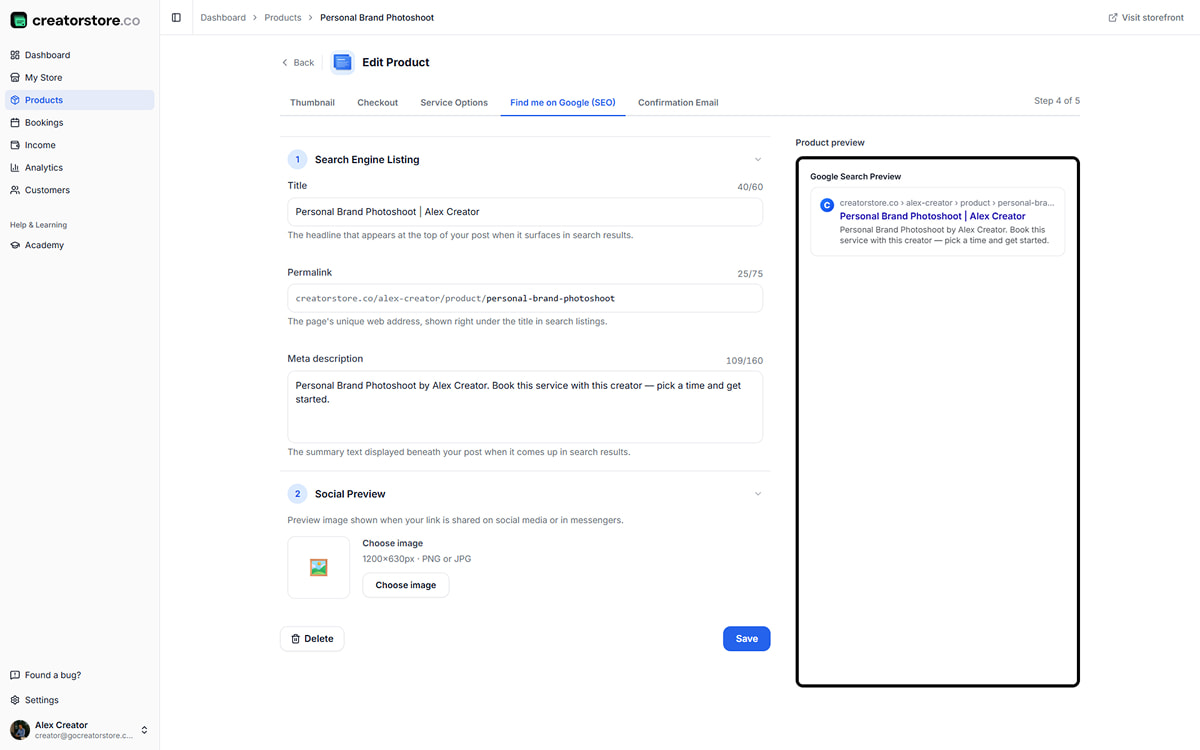Screen dimensions: 1200x750
Task: Click the Bookings calendar icon
Action: [x=15, y=122]
